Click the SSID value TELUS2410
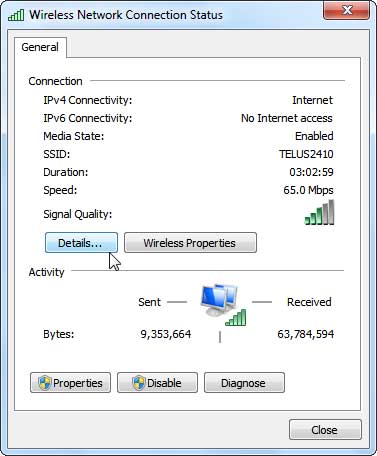377x456 pixels. (306, 154)
